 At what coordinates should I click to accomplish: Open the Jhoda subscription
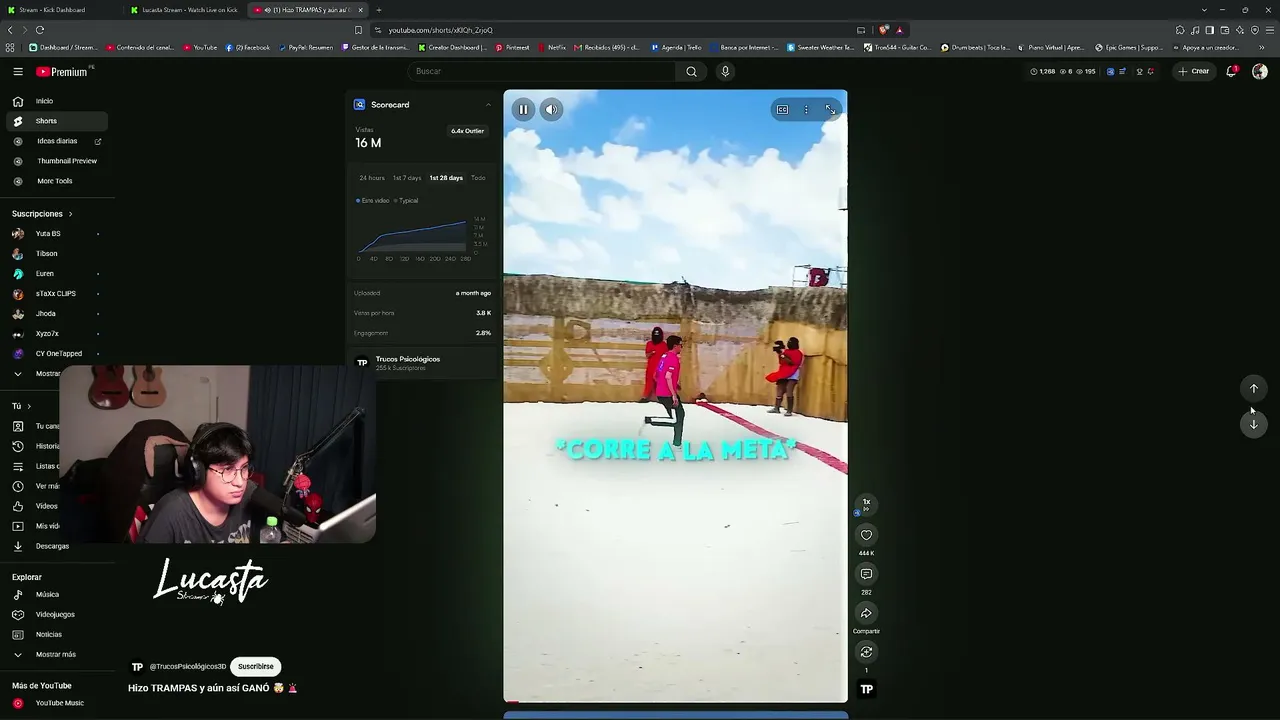click(56, 314)
